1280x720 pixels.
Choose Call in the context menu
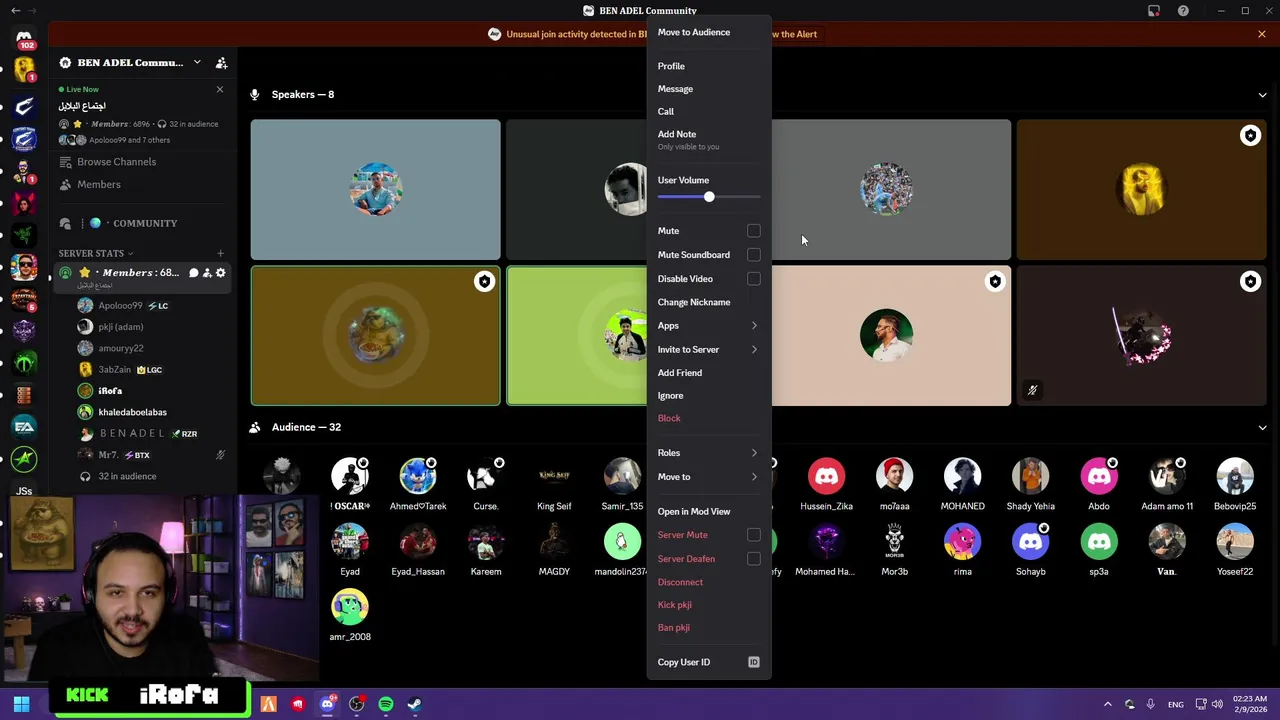coord(709,111)
